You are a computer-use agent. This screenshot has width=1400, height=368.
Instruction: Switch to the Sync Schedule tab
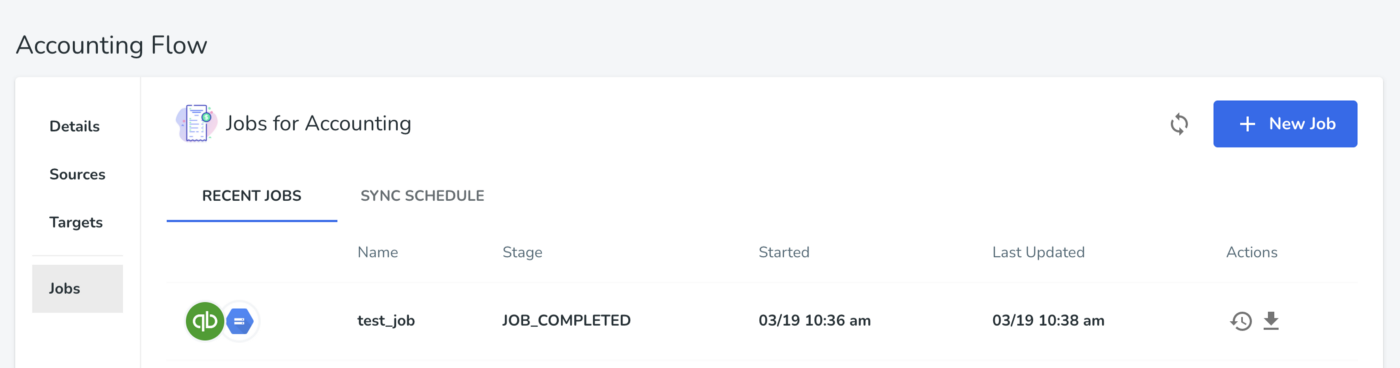tap(422, 196)
